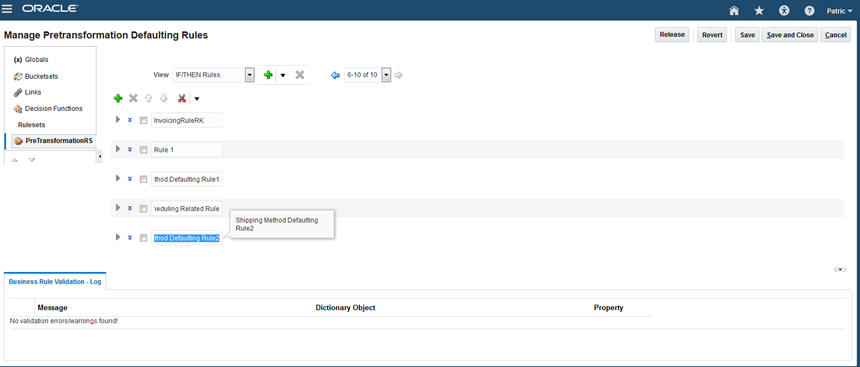Screen dimensions: 860x367
Task: Open the Help question mark icon
Action: point(809,10)
